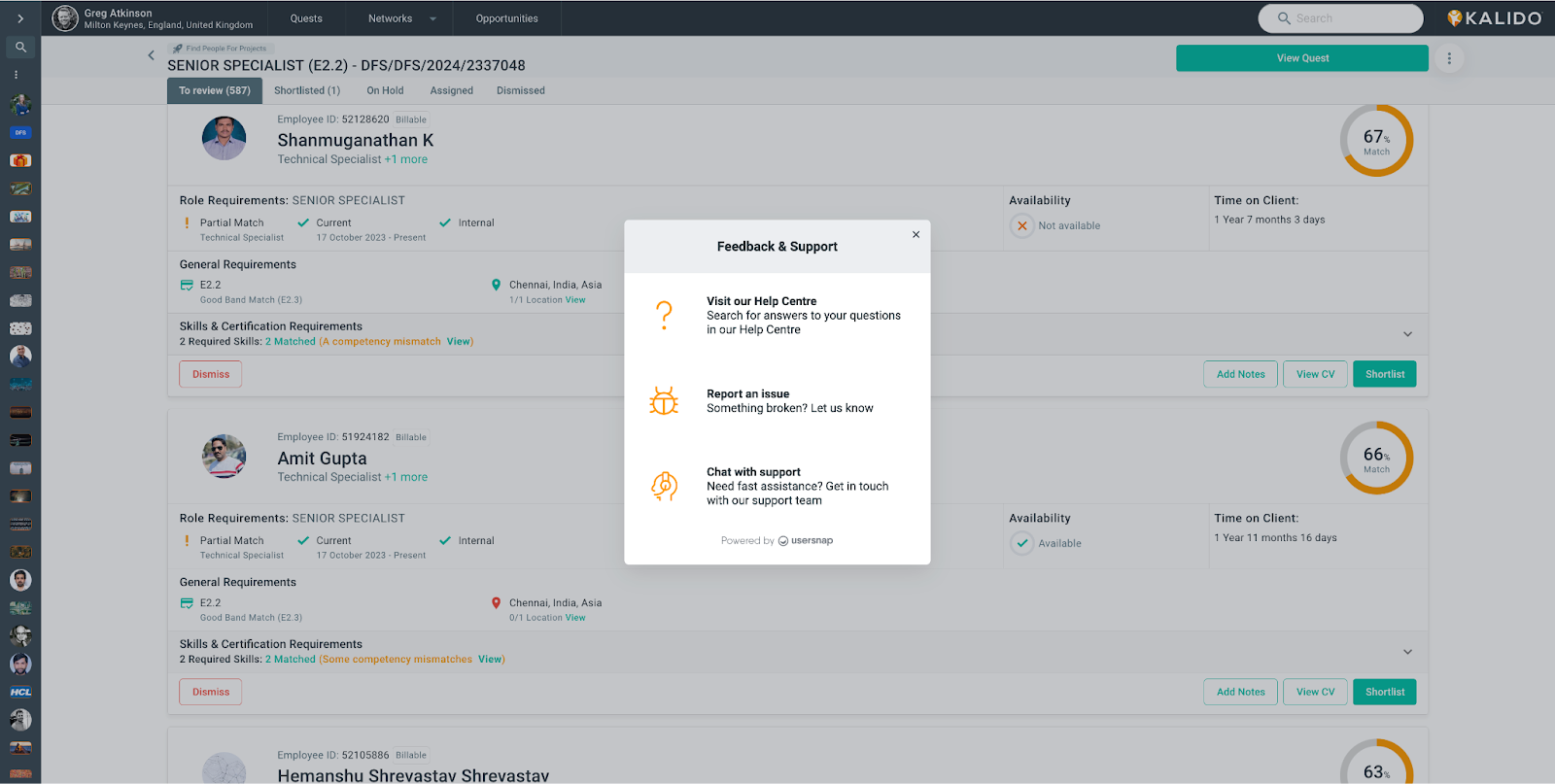Click the View Quest button
1555x784 pixels.
click(1301, 58)
